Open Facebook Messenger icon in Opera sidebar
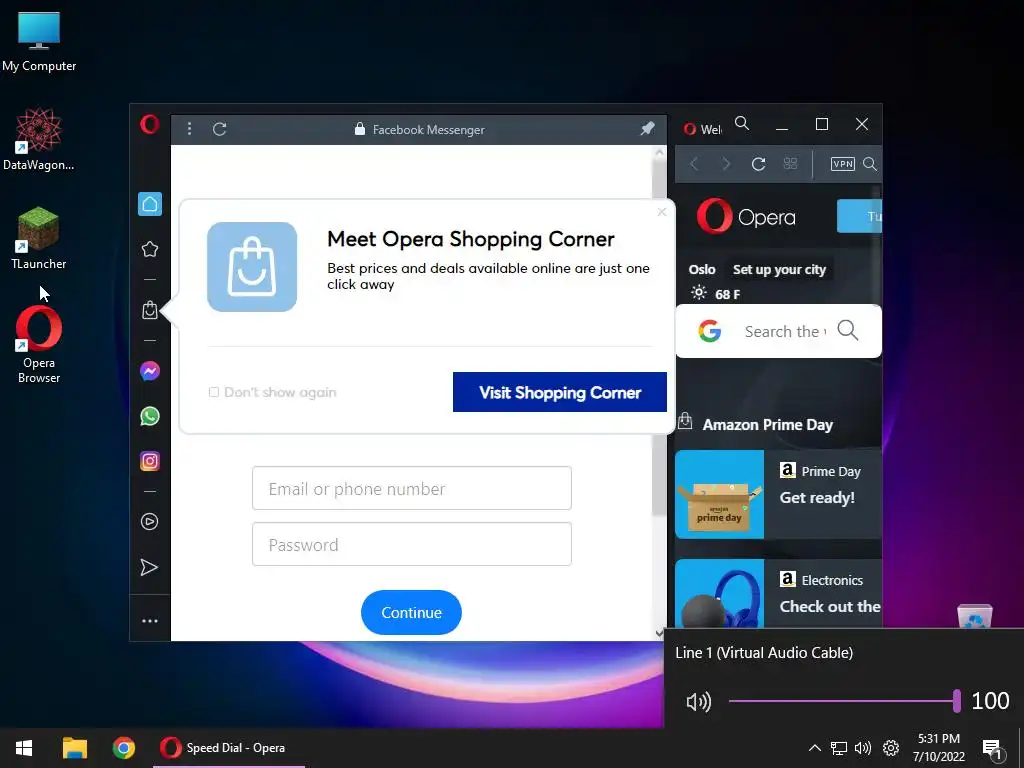The image size is (1024, 768). (150, 371)
